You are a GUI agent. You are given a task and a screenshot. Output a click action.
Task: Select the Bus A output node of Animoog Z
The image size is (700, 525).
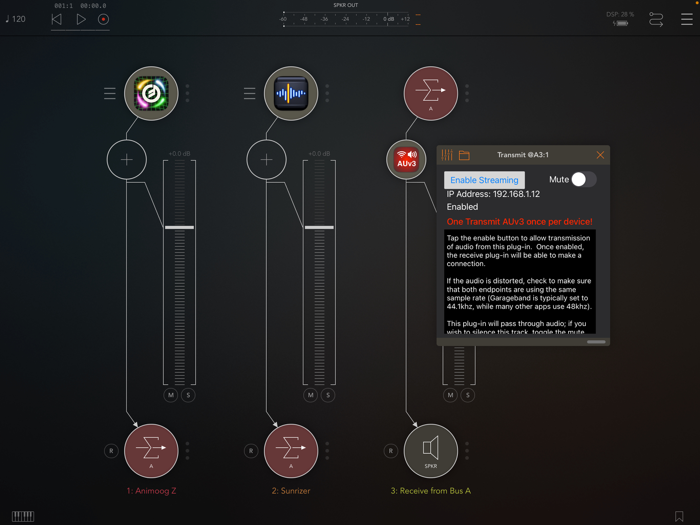151,451
